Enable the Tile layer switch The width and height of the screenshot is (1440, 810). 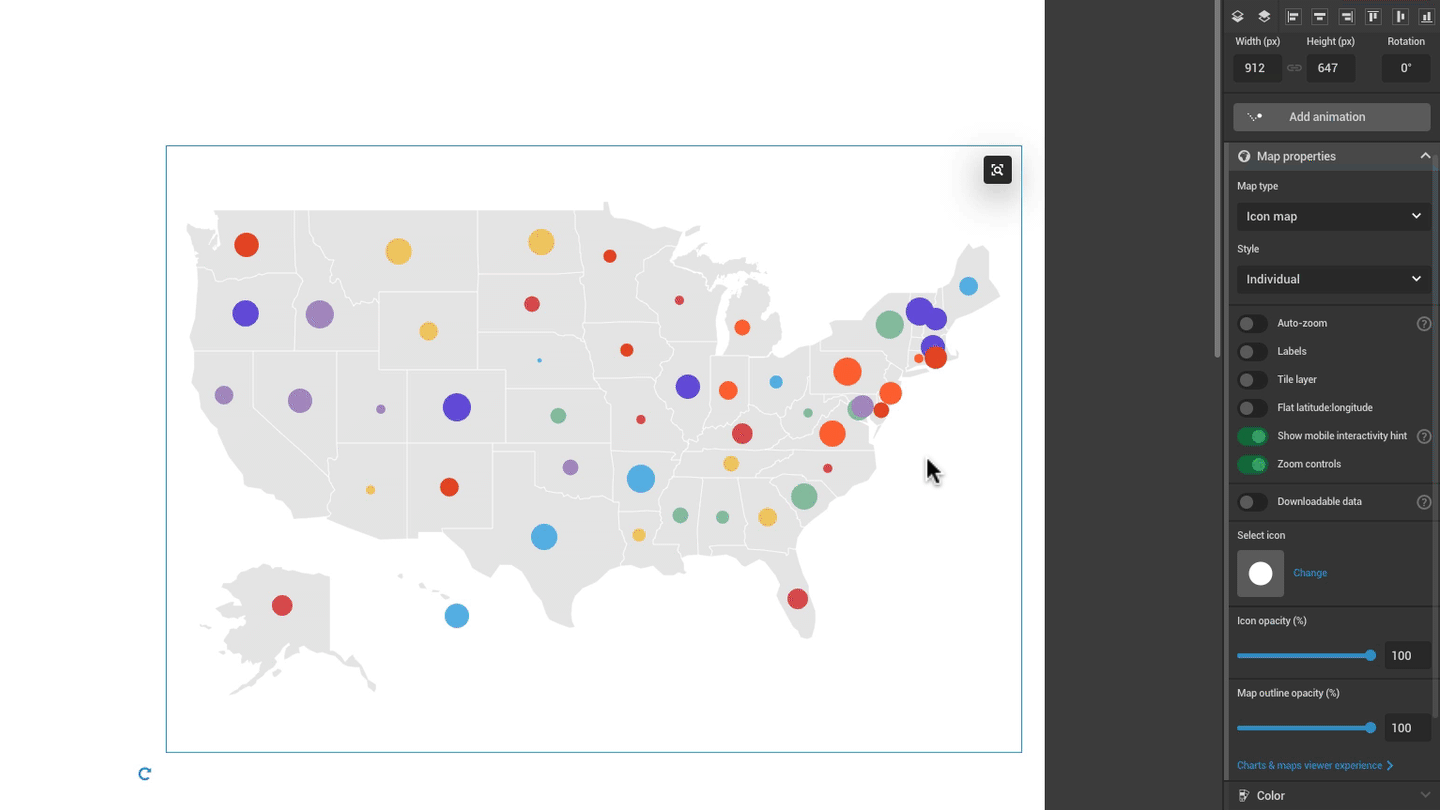point(1252,380)
